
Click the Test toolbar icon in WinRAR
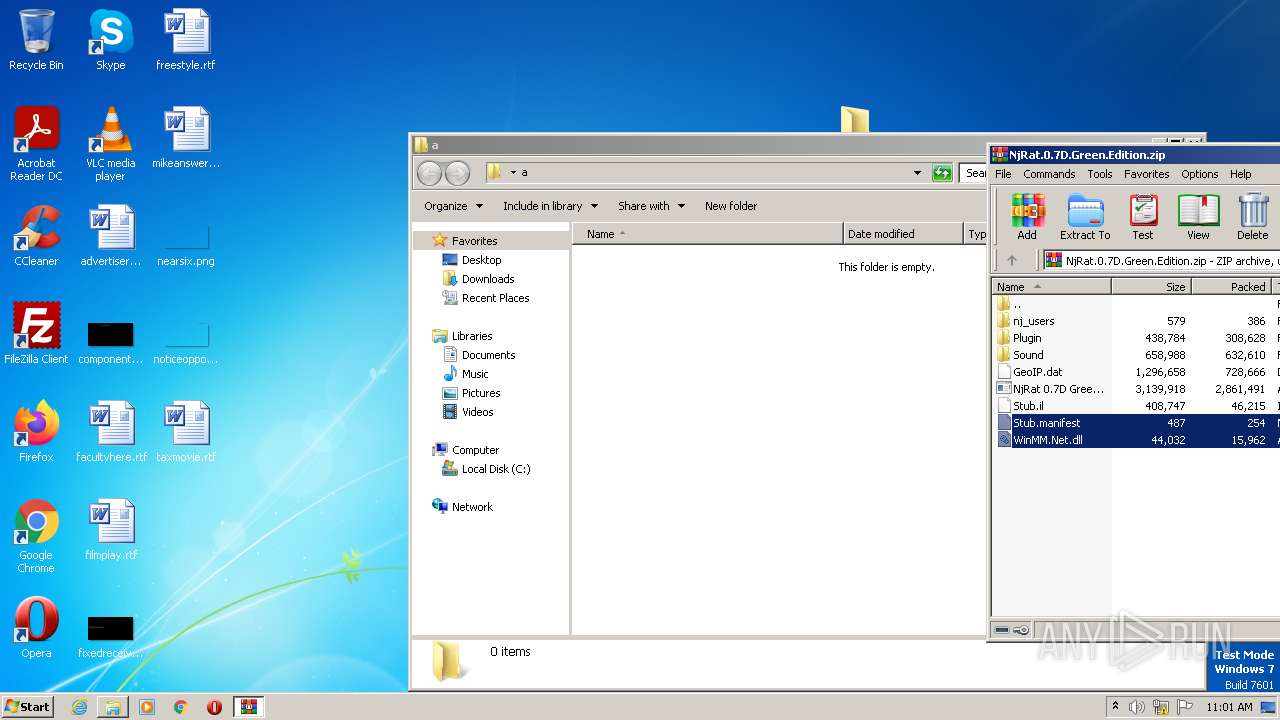1143,216
